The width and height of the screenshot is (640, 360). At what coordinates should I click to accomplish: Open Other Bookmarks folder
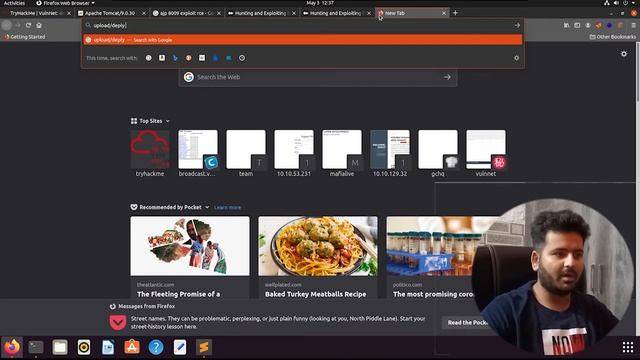tap(613, 37)
